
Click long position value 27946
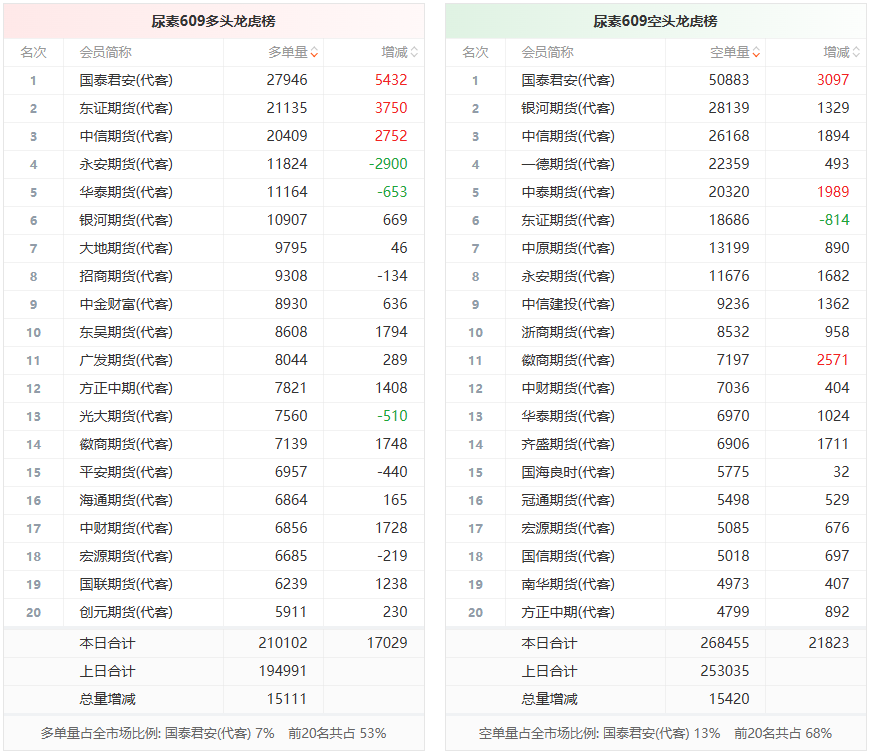point(287,80)
